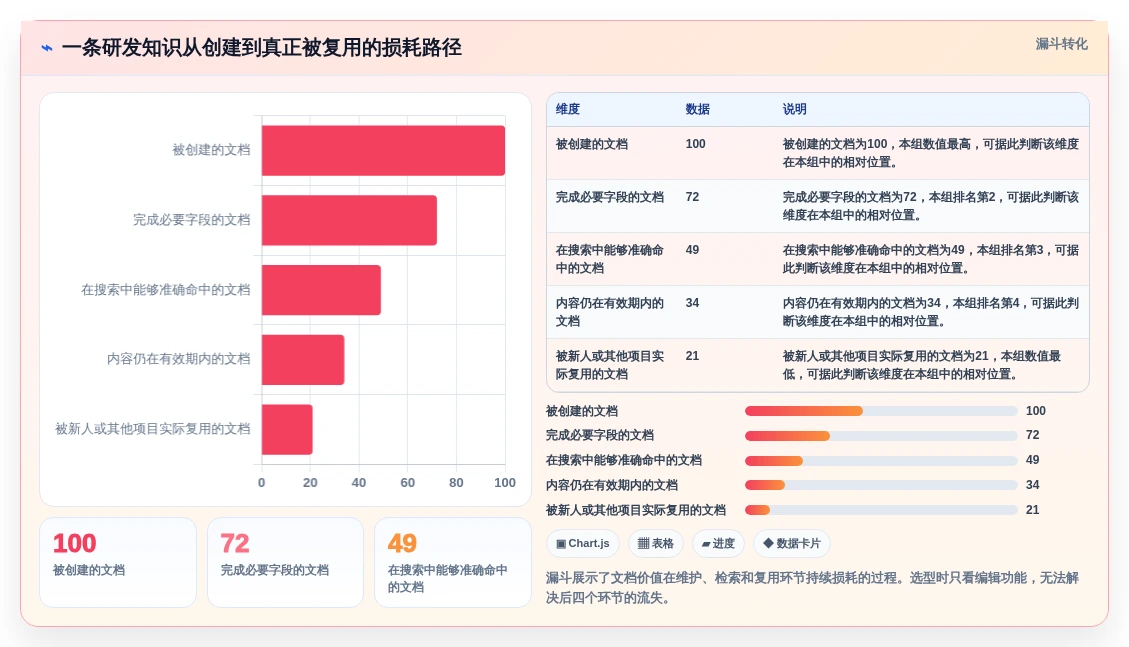Click the progress bar for 被创建的文档
The height and width of the screenshot is (647, 1129).
point(881,411)
